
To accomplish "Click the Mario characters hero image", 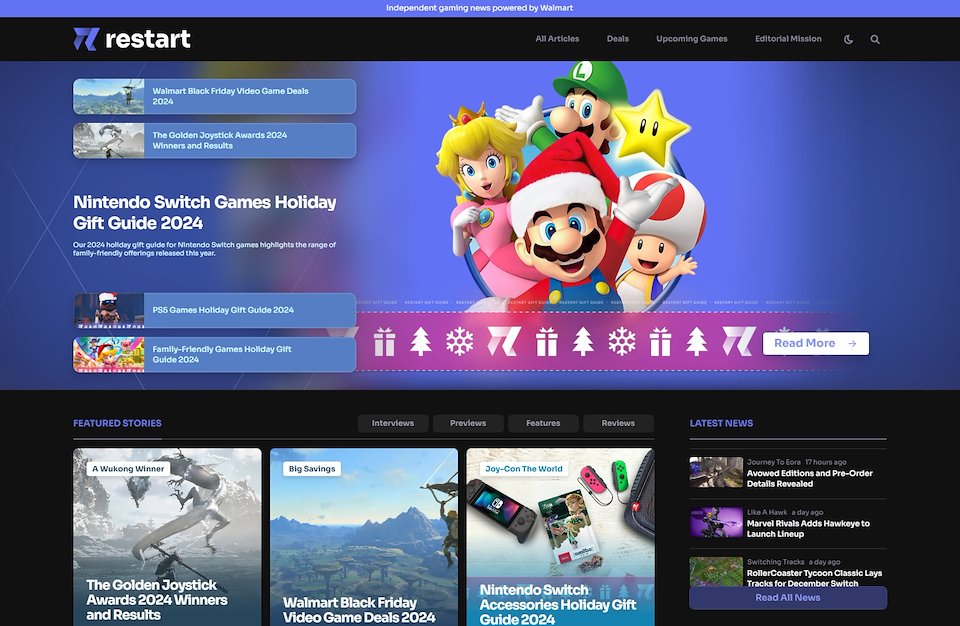I will pyautogui.click(x=571, y=187).
